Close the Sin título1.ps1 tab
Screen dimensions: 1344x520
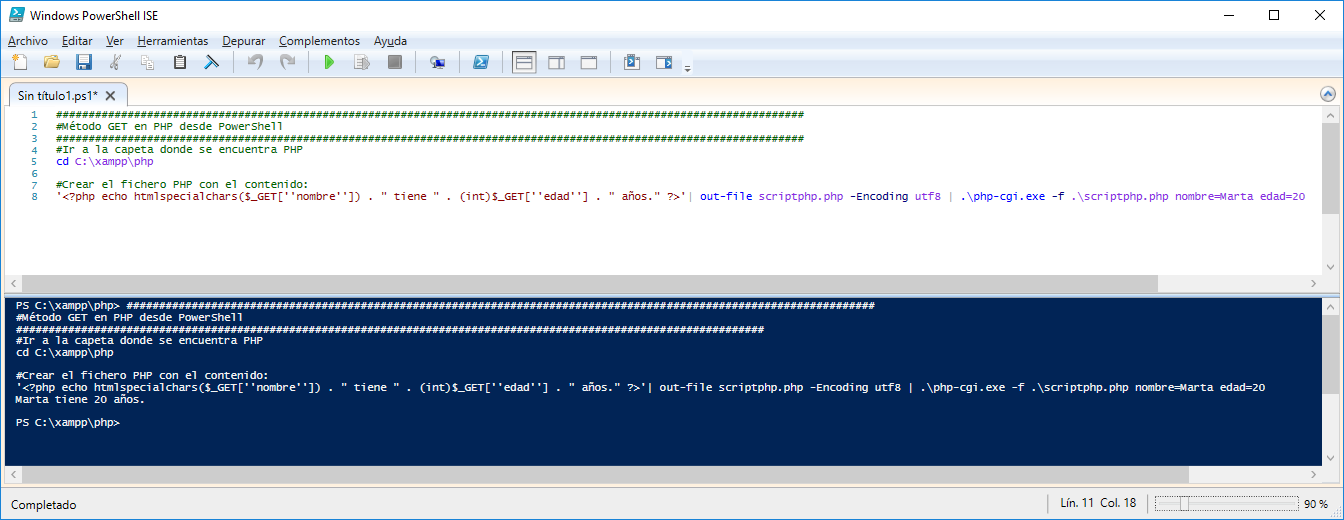(111, 96)
